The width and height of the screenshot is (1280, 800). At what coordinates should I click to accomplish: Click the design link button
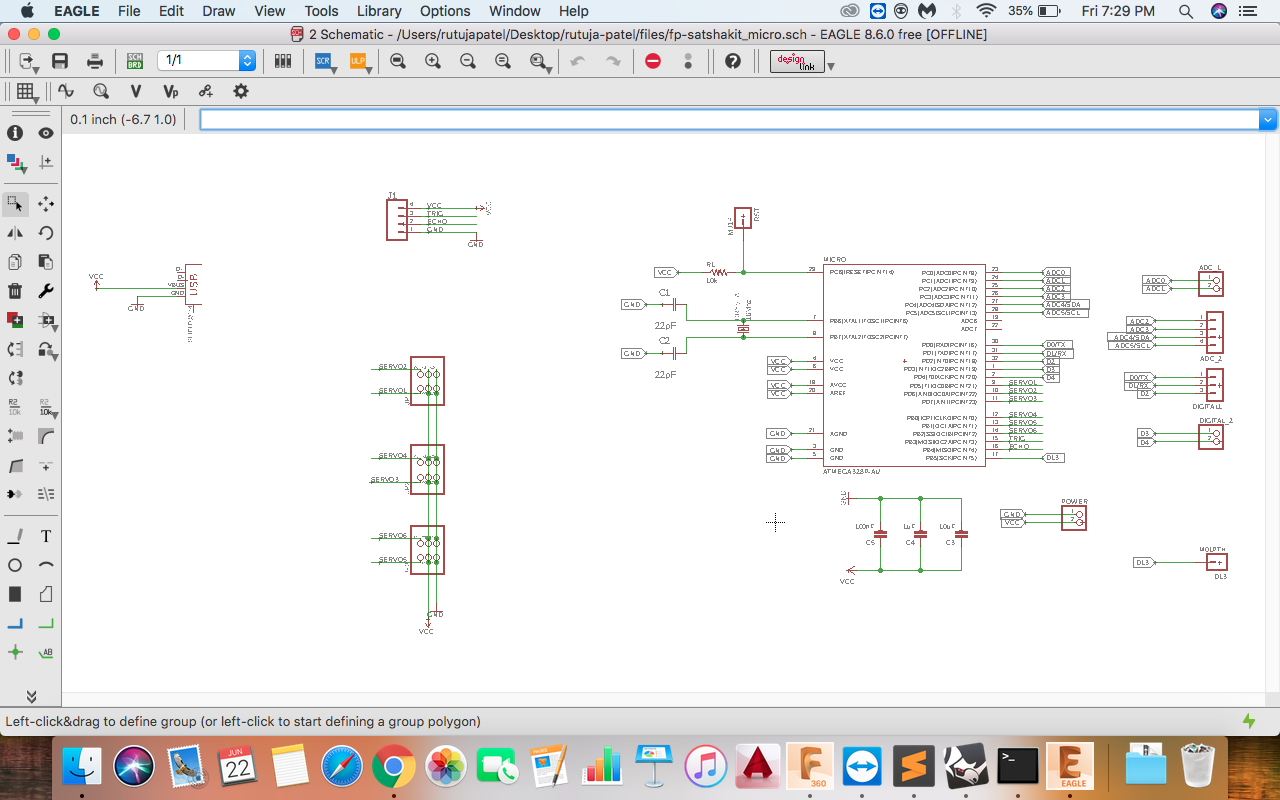pos(797,61)
